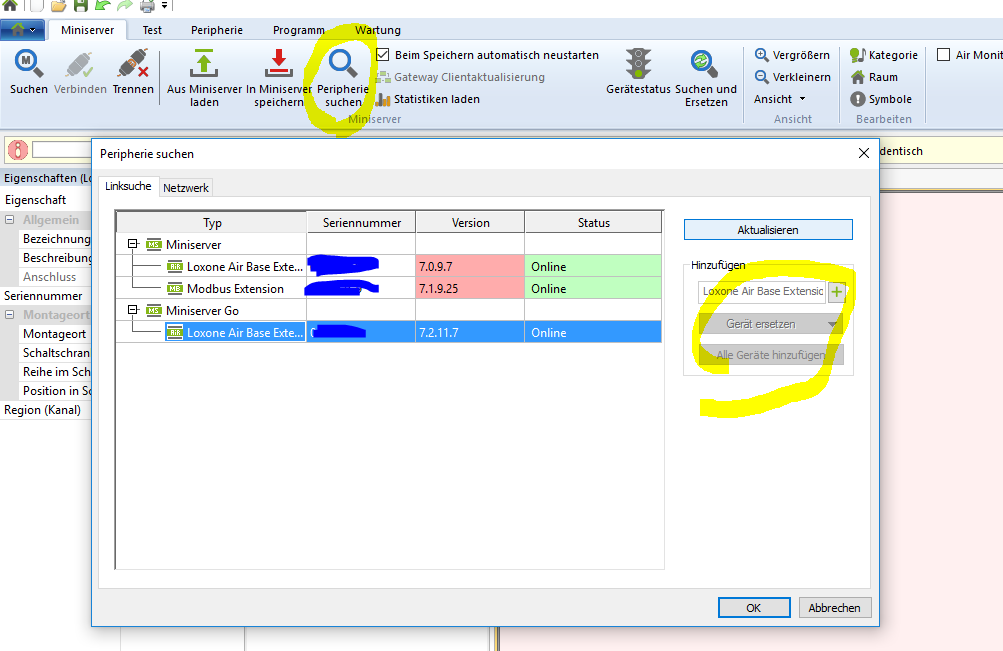This screenshot has width=1003, height=651.
Task: Switch to the Netzwerk tab in dialog
Action: (x=186, y=188)
